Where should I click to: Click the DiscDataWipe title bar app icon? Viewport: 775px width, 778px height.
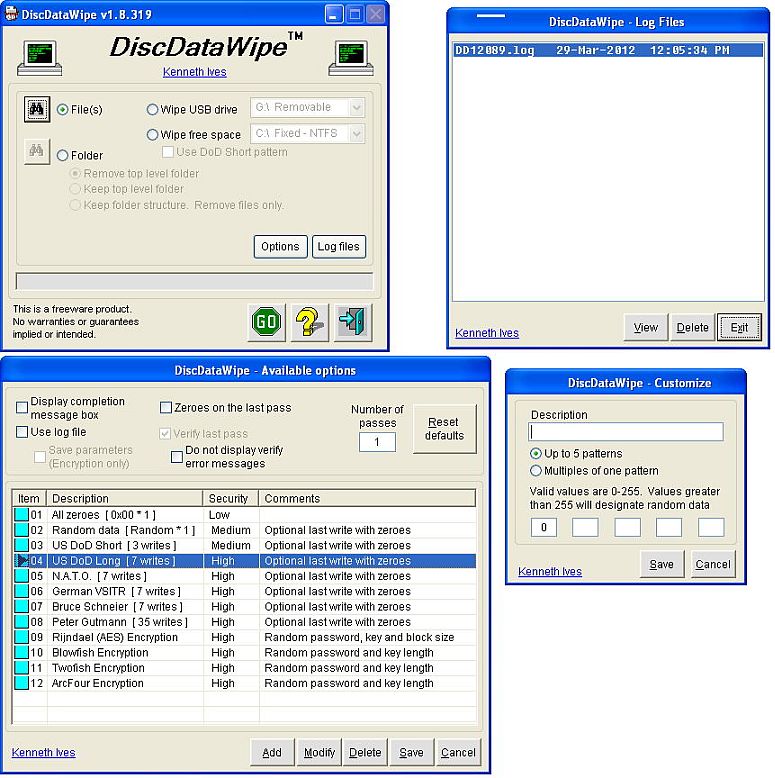pyautogui.click(x=11, y=14)
